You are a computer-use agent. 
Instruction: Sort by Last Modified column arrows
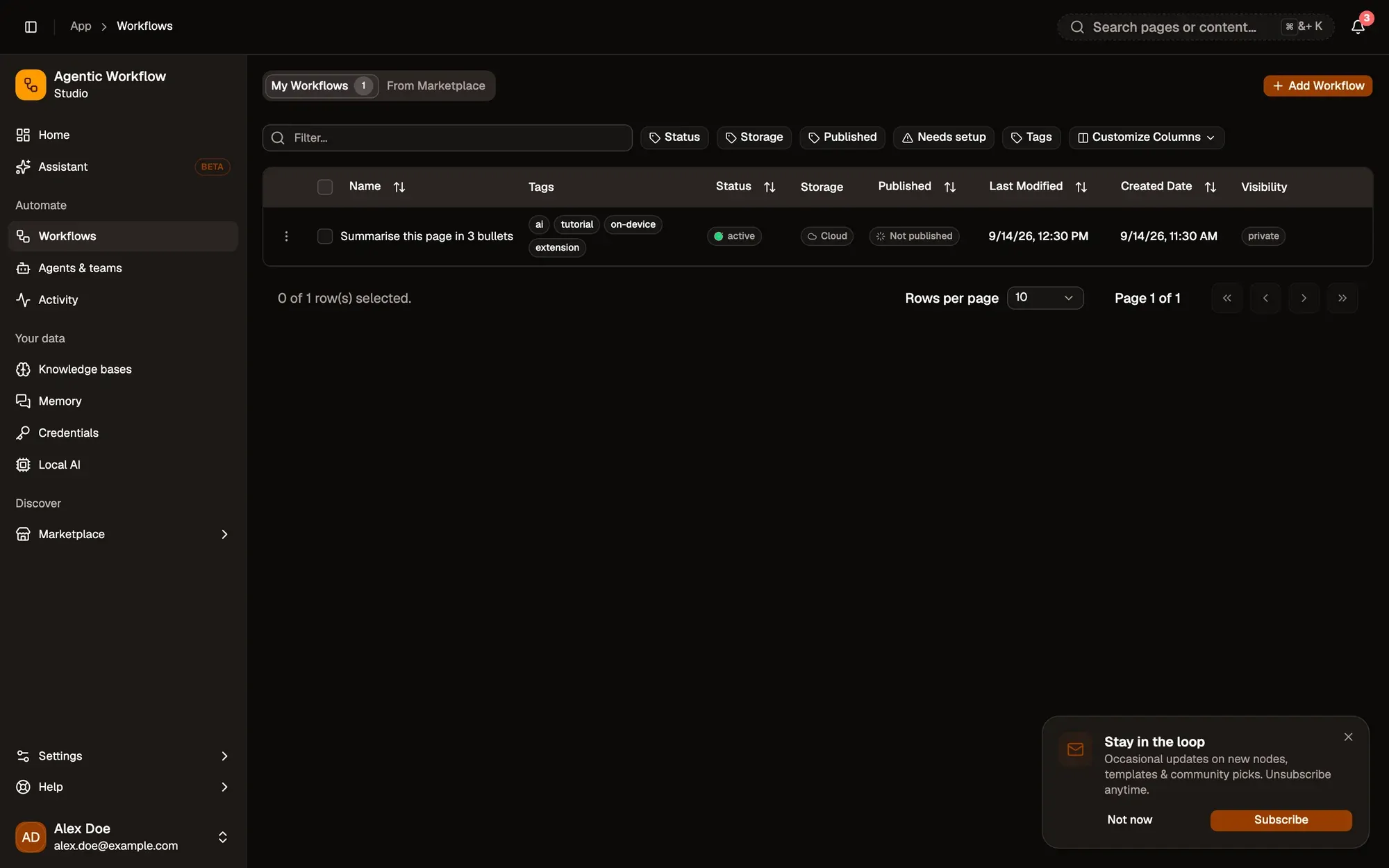pyautogui.click(x=1081, y=187)
